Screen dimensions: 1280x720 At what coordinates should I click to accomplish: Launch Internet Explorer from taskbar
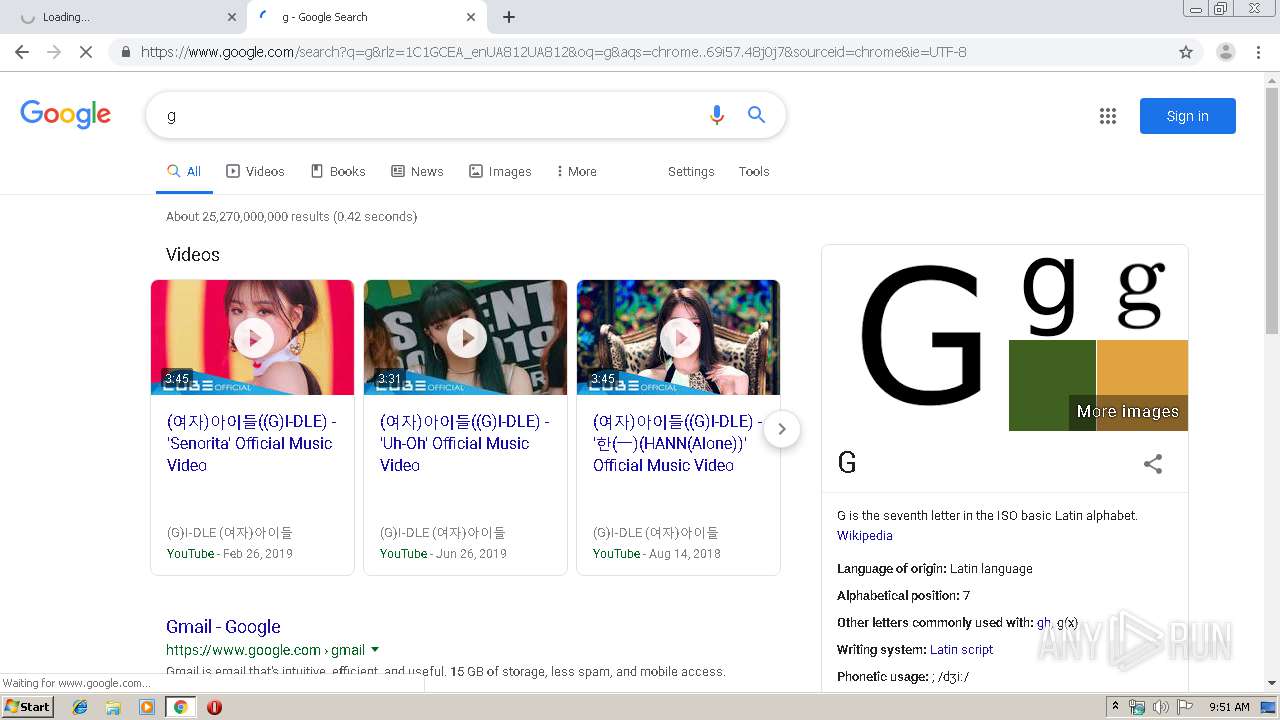click(80, 707)
